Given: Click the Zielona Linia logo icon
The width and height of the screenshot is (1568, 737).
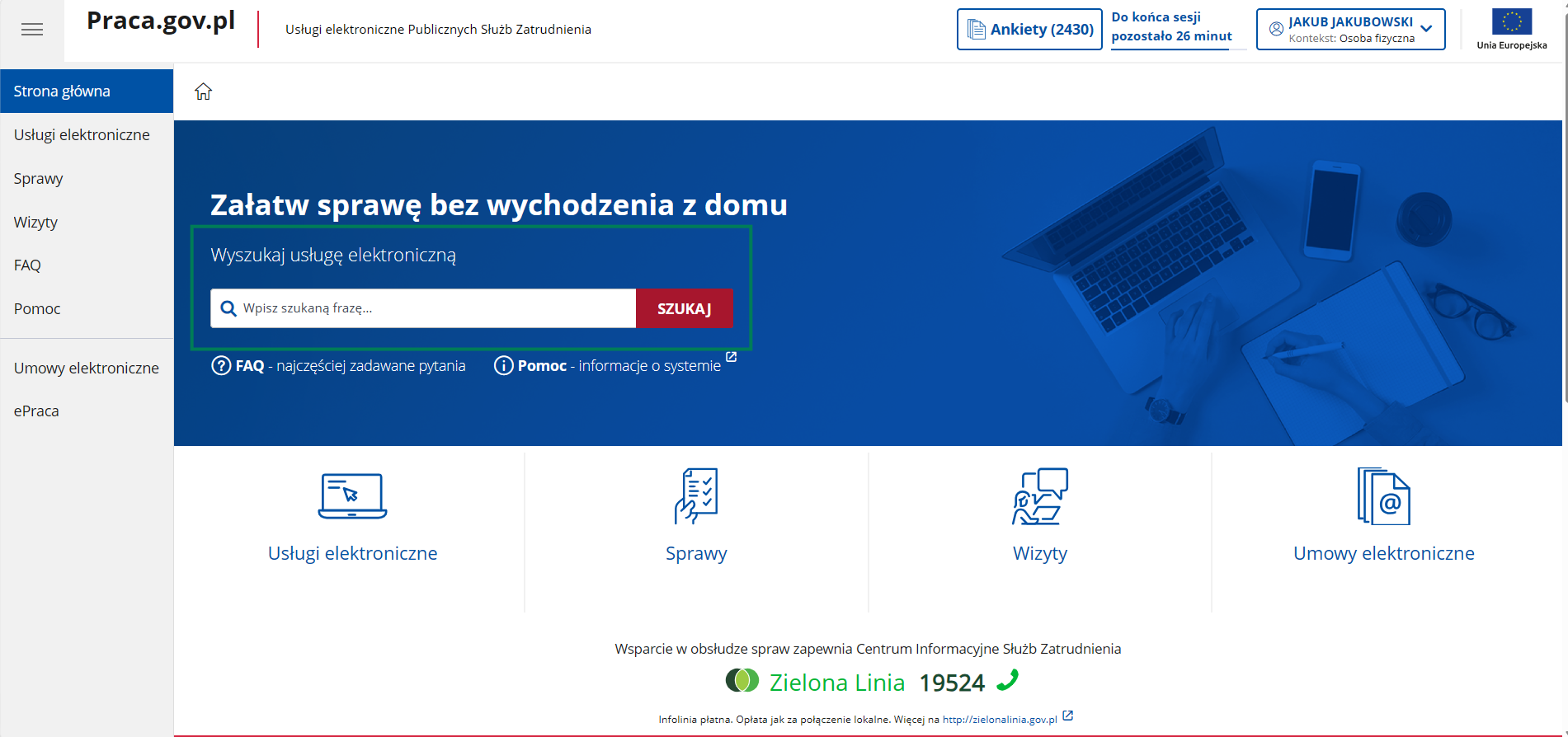Looking at the screenshot, I should (x=742, y=680).
